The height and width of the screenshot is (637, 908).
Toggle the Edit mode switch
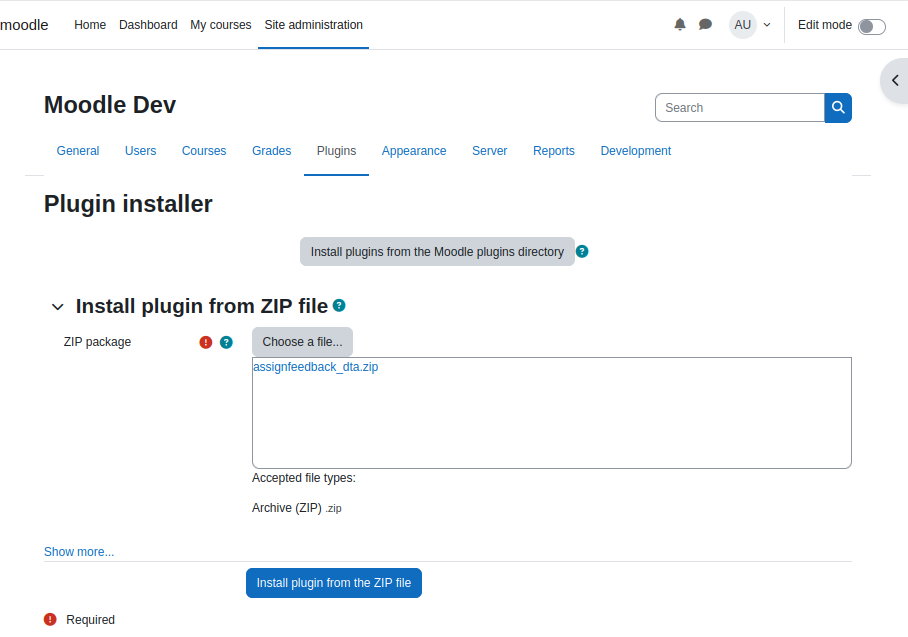[x=872, y=27]
